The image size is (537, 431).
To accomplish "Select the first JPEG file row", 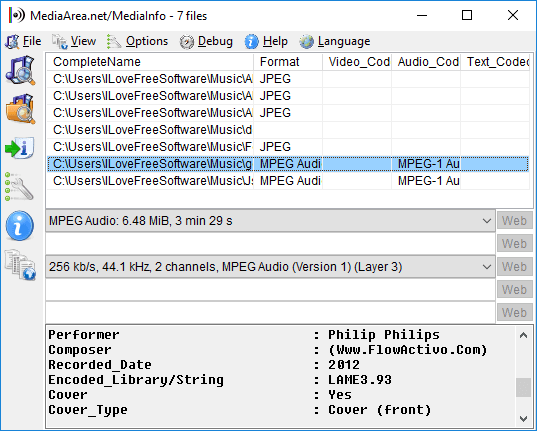I will (288, 79).
